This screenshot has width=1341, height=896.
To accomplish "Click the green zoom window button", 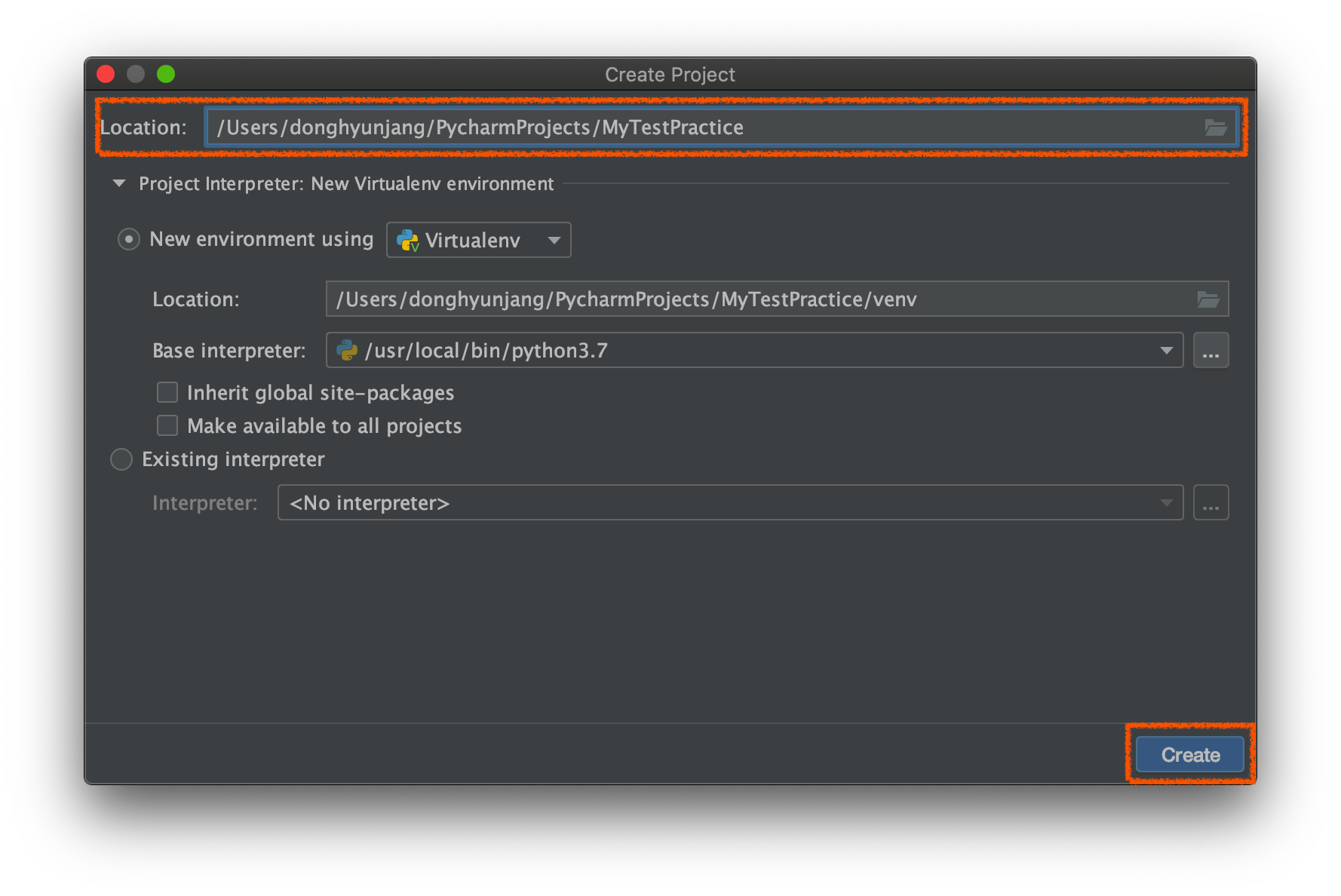I will coord(166,74).
